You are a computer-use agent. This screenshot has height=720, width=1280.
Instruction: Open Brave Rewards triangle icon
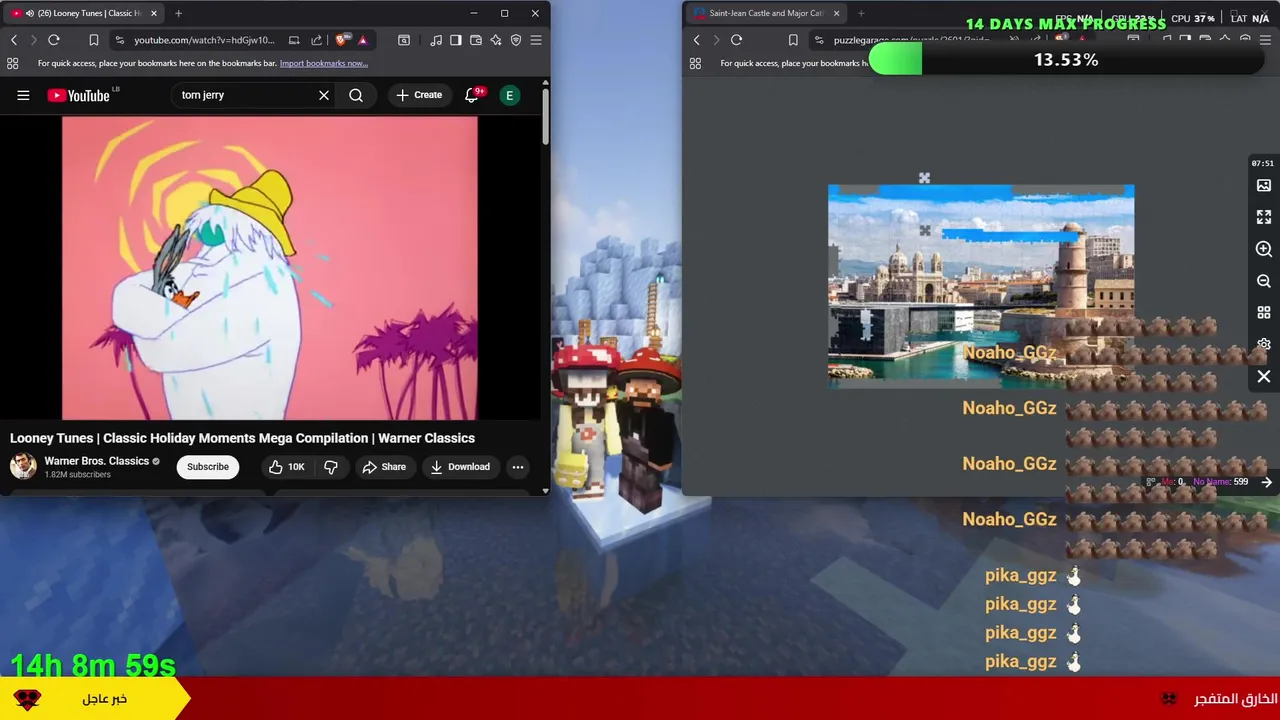(x=363, y=40)
